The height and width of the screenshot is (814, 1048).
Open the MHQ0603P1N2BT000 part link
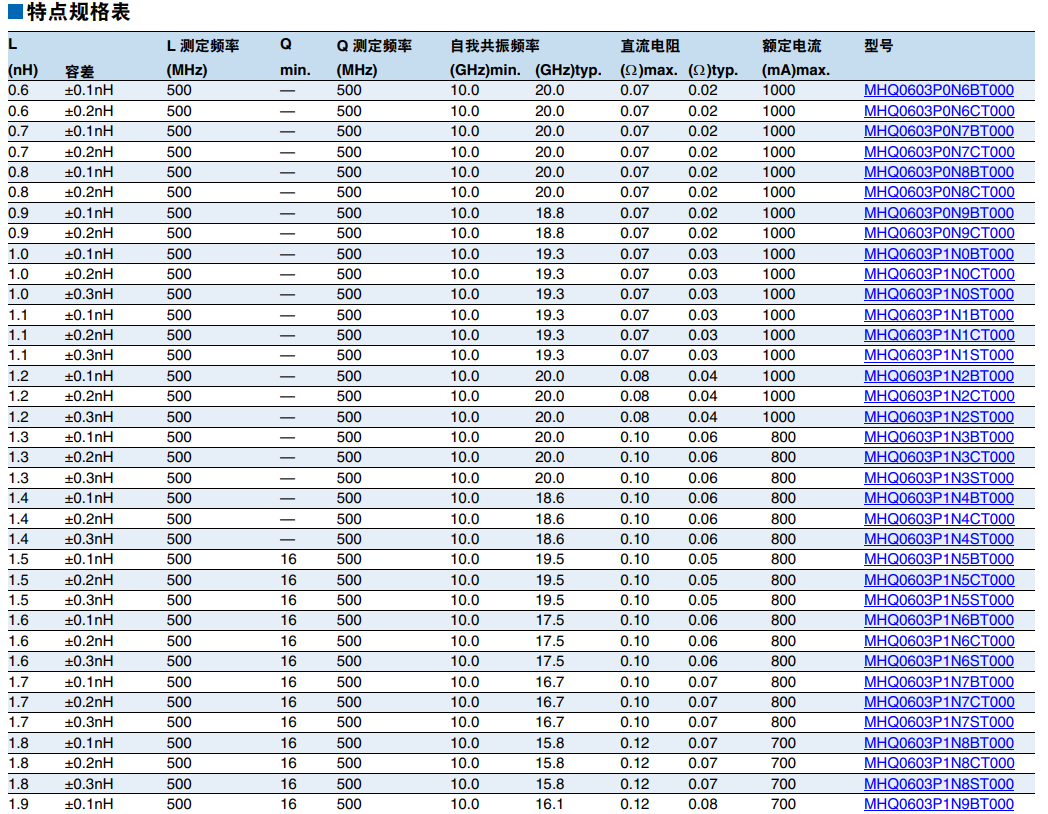(x=939, y=376)
